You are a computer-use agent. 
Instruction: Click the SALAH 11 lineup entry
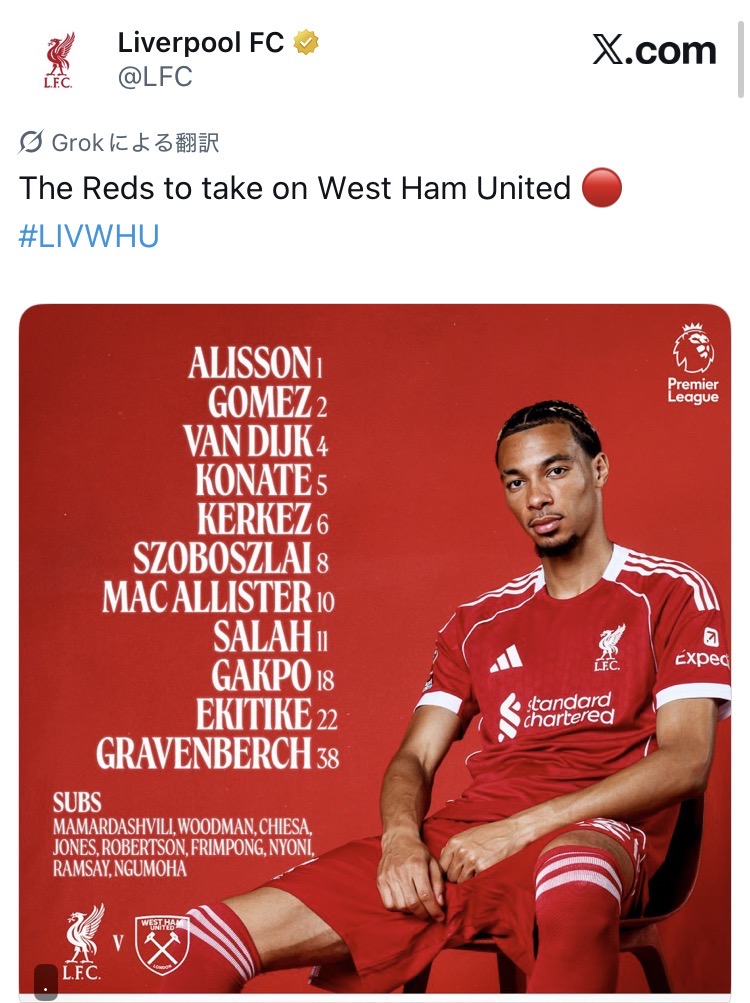click(270, 637)
